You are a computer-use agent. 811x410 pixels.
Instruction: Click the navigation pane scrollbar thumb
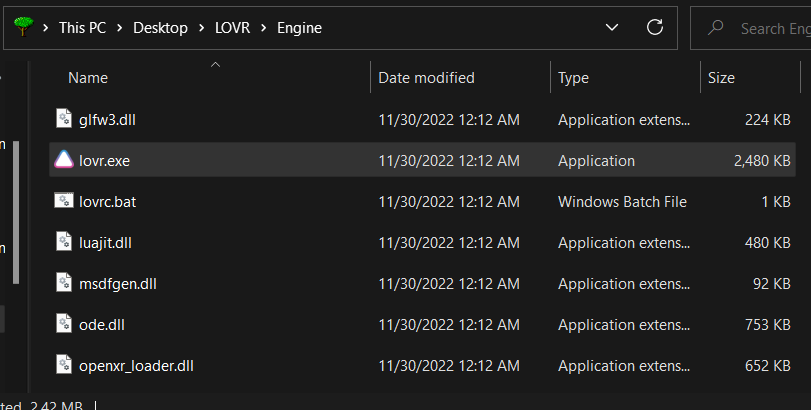(x=16, y=212)
